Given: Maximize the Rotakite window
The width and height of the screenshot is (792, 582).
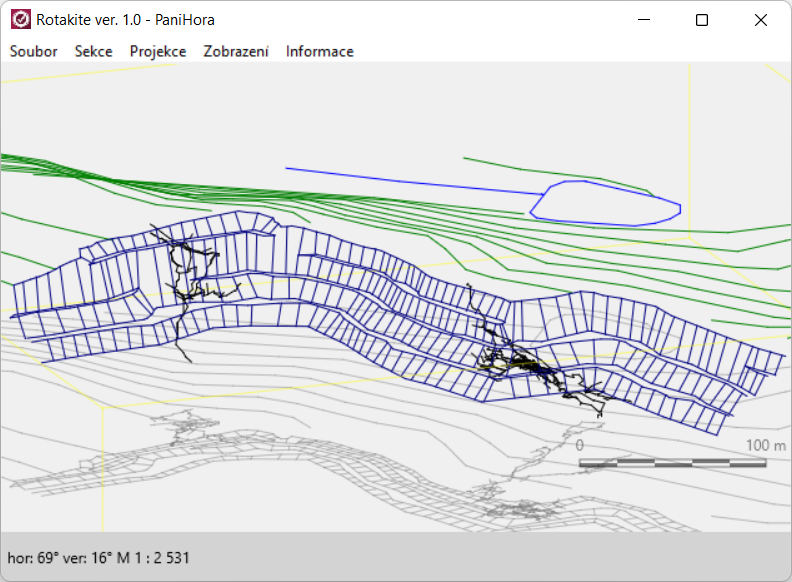Looking at the screenshot, I should (x=702, y=20).
